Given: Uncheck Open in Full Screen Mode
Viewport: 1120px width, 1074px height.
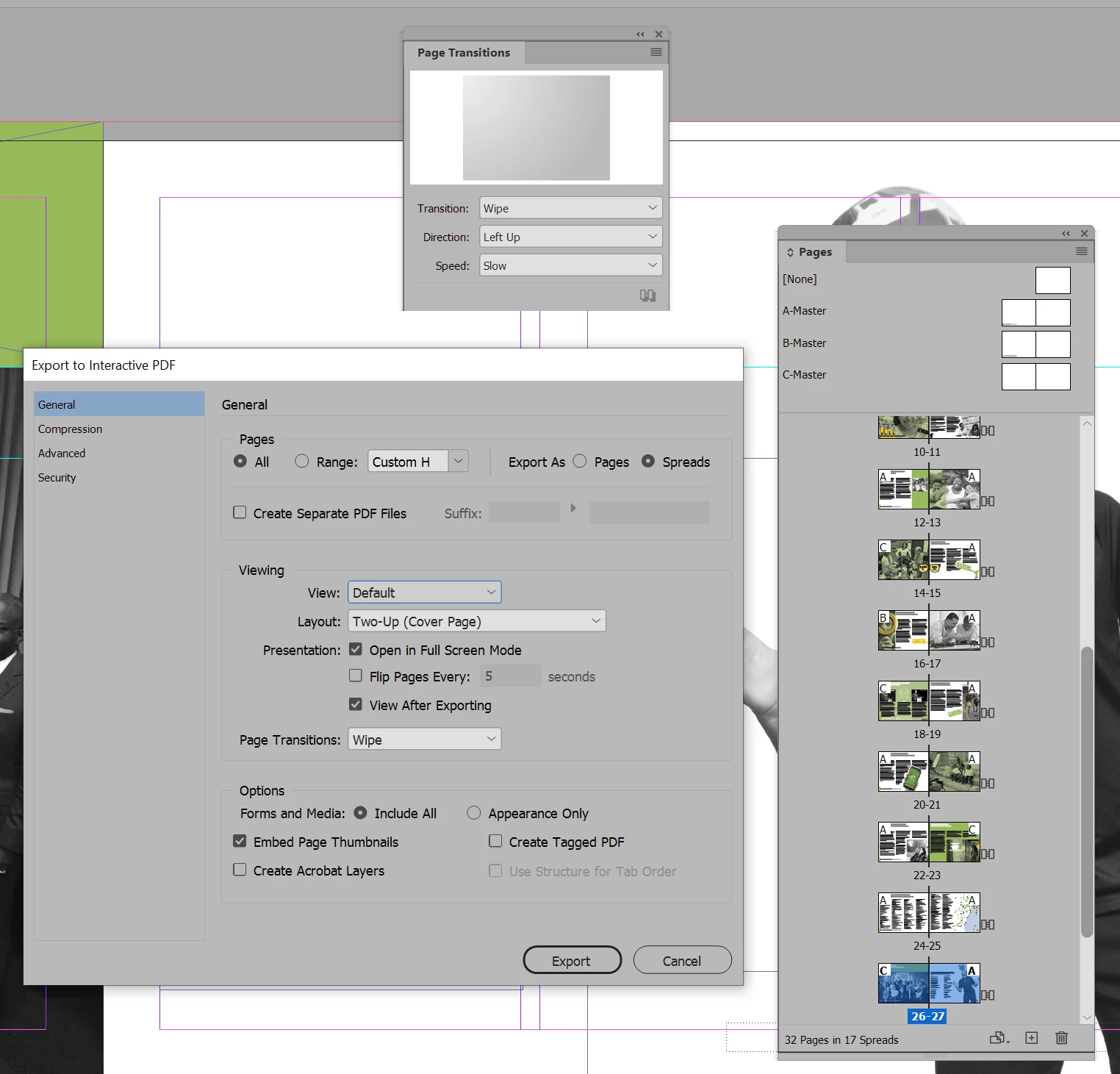Looking at the screenshot, I should pos(356,649).
